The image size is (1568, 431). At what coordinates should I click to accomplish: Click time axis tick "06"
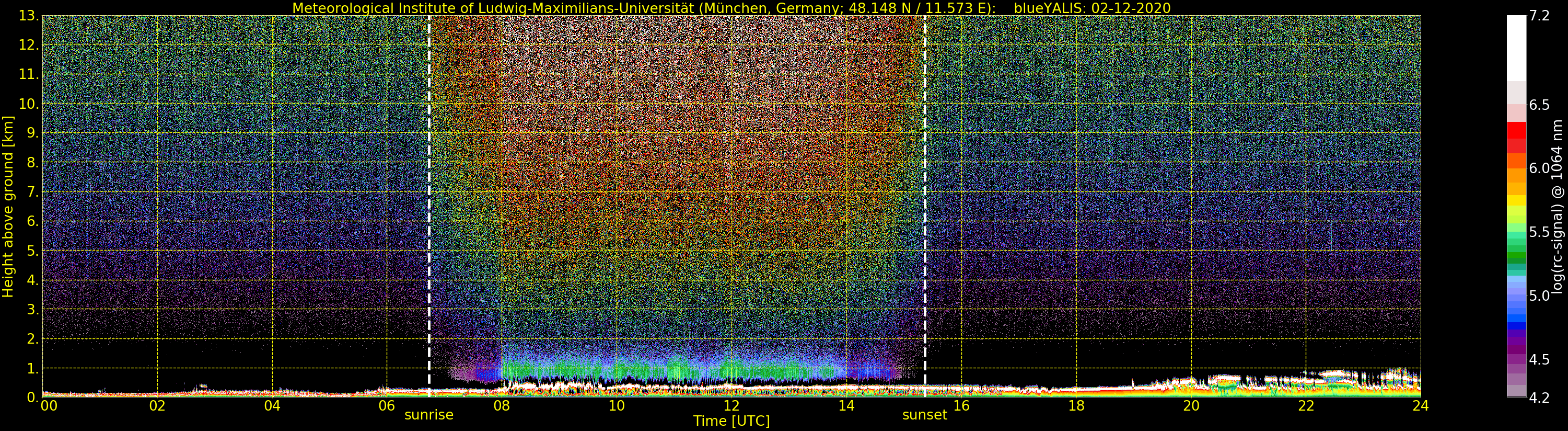387,405
